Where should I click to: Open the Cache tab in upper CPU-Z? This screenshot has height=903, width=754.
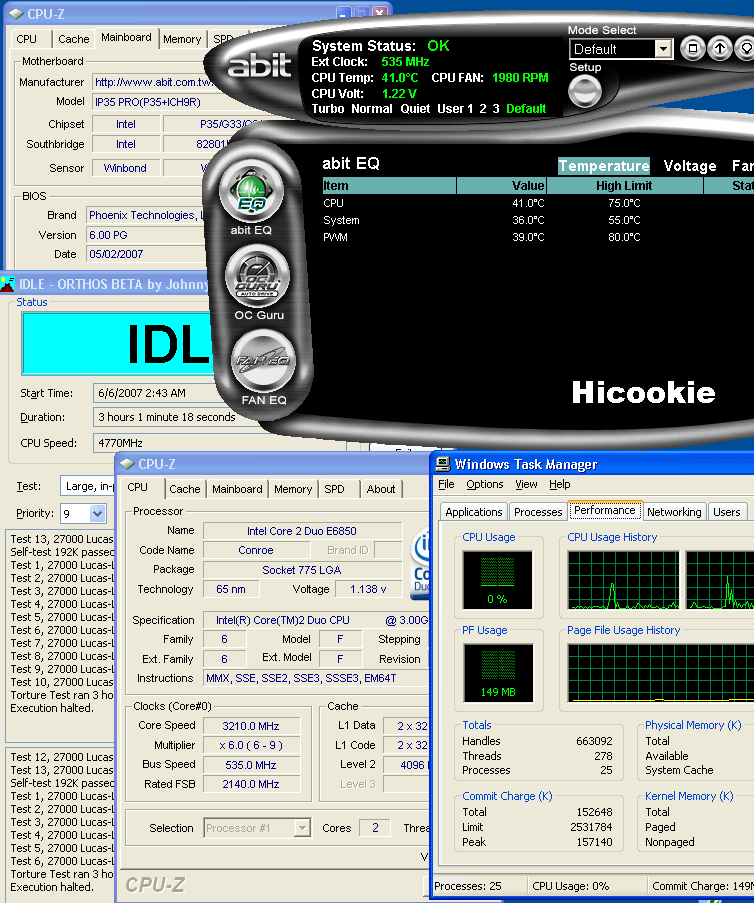pyautogui.click(x=74, y=39)
